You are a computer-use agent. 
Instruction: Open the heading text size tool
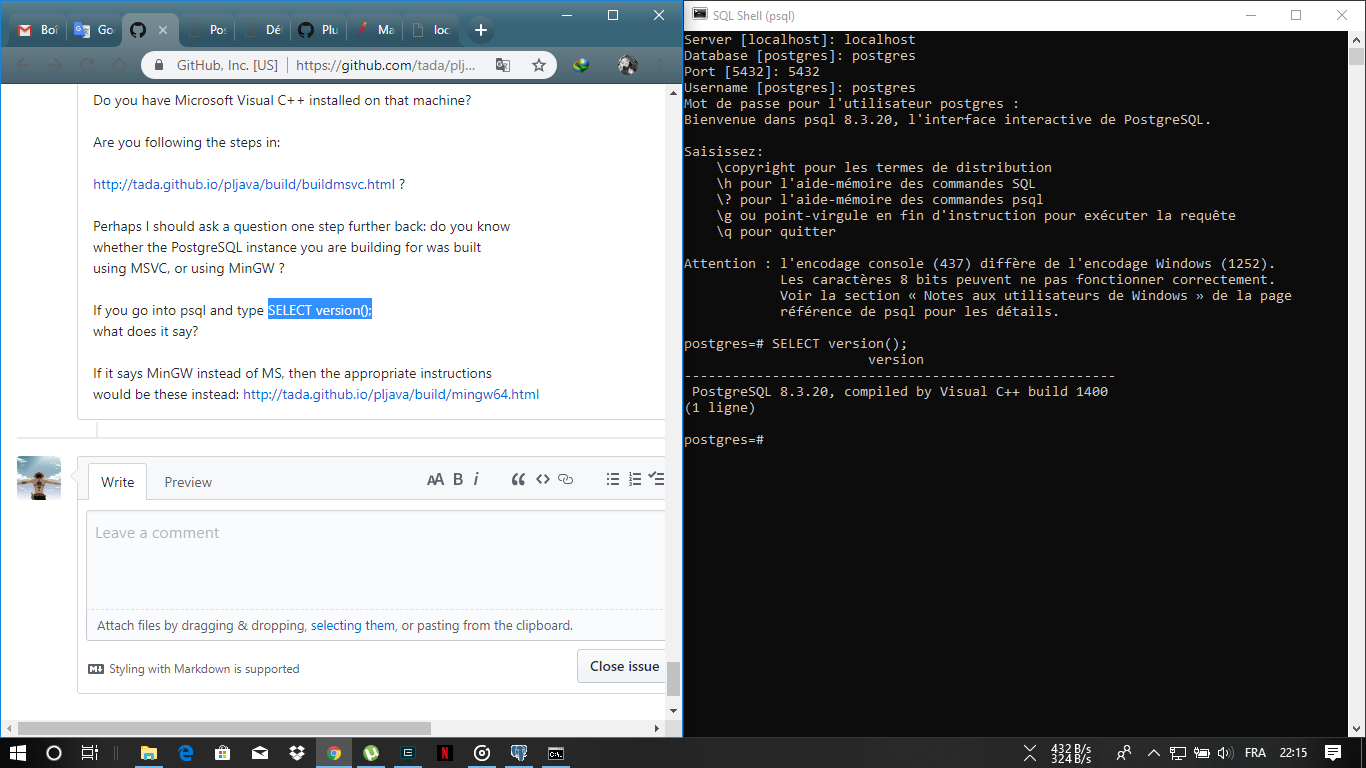pos(436,479)
